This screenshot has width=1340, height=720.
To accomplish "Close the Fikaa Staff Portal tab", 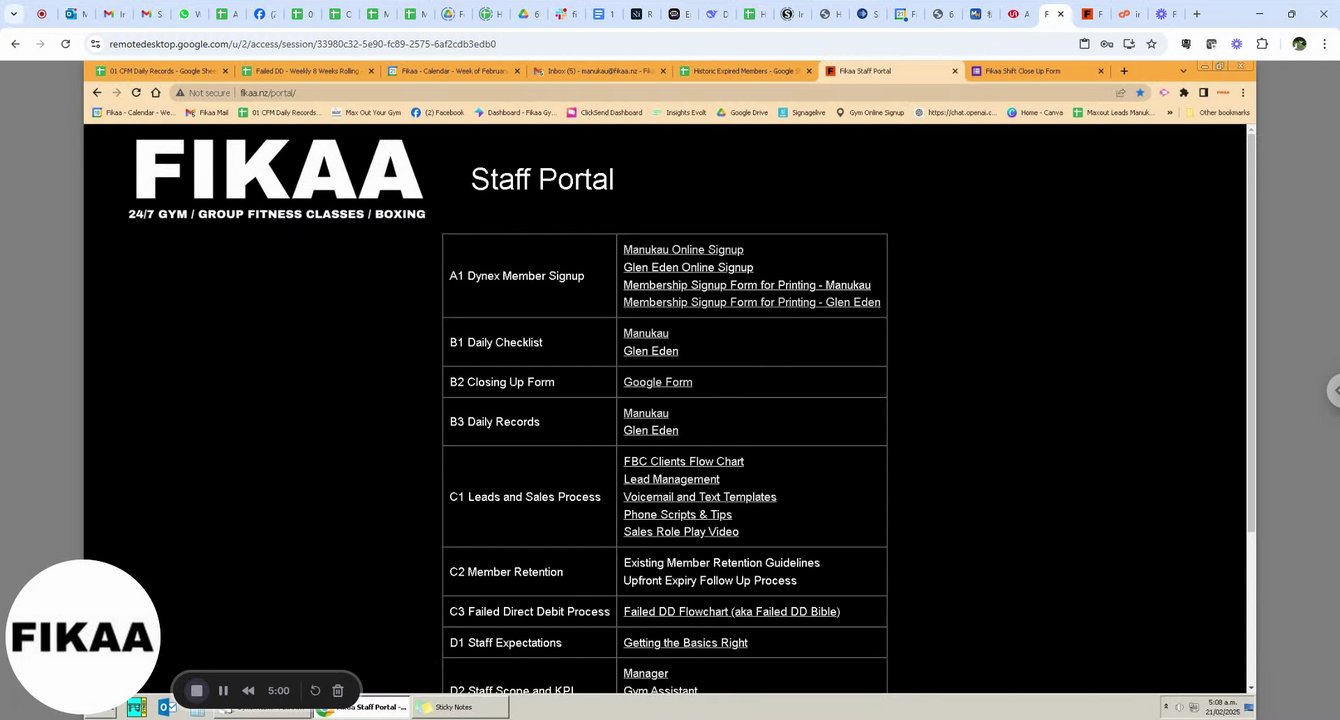I will click(954, 71).
